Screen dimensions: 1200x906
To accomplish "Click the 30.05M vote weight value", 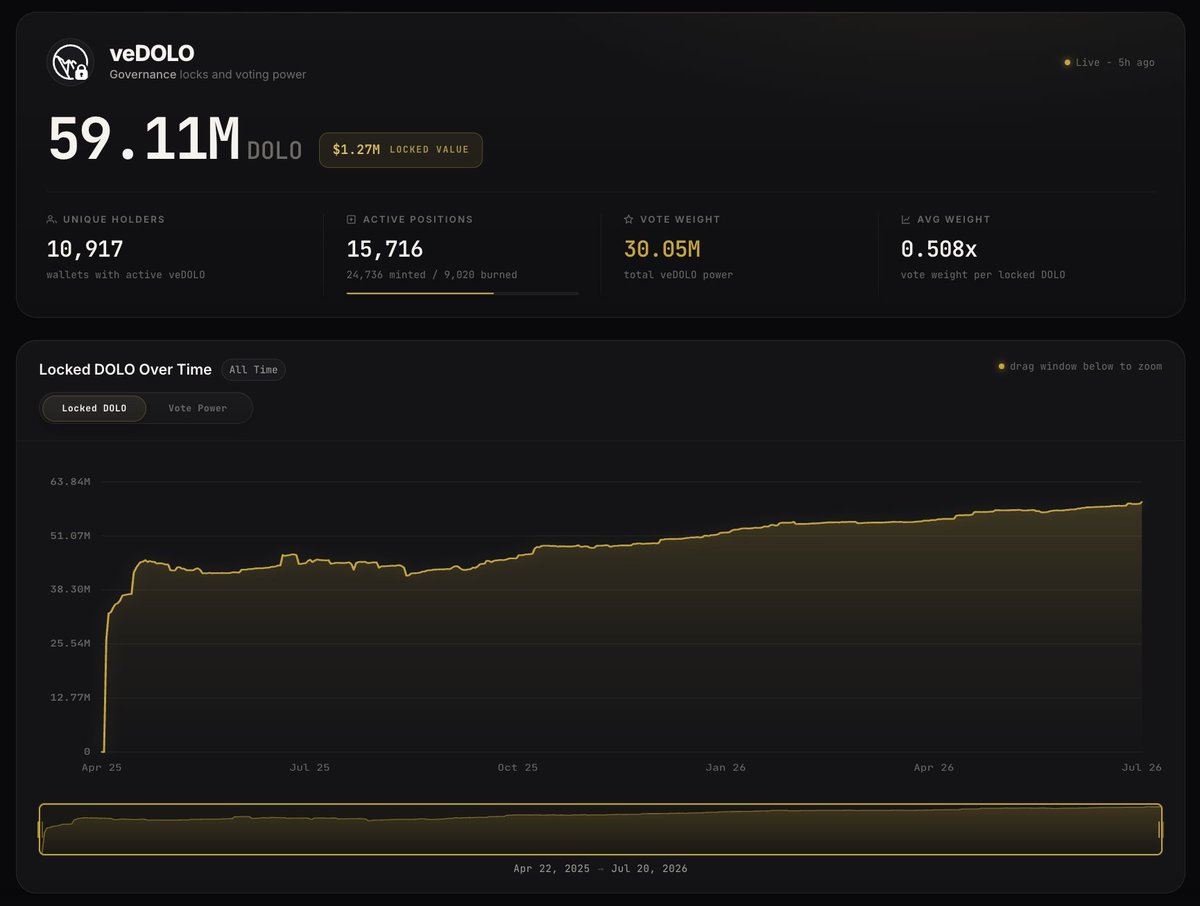I will [x=662, y=249].
